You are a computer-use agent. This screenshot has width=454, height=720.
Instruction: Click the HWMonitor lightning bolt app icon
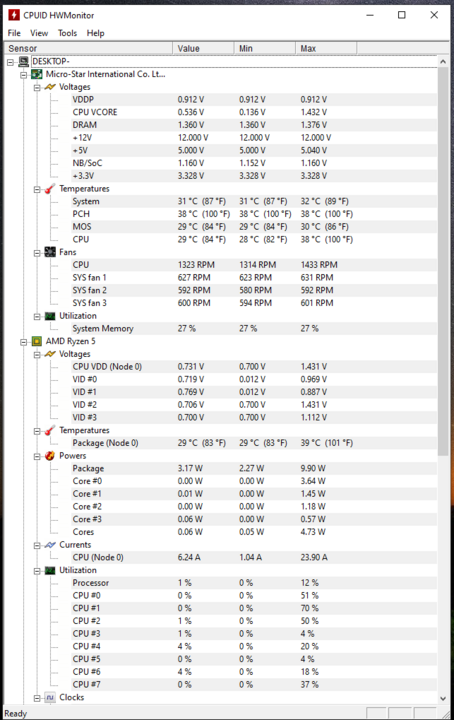tap(14, 15)
